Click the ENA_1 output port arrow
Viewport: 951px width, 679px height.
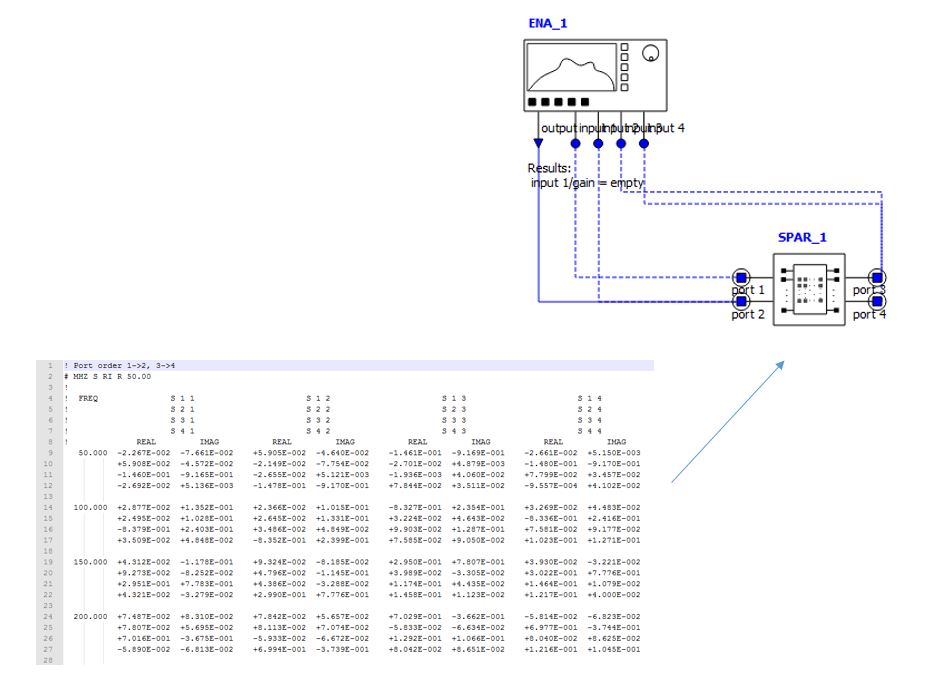[x=539, y=144]
